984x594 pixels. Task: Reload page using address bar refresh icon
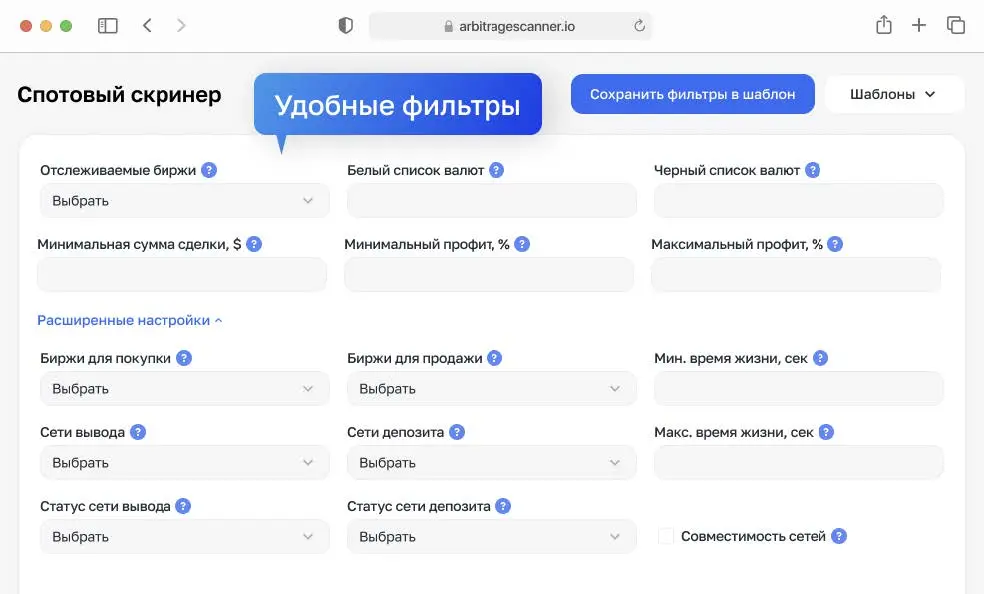click(x=639, y=26)
